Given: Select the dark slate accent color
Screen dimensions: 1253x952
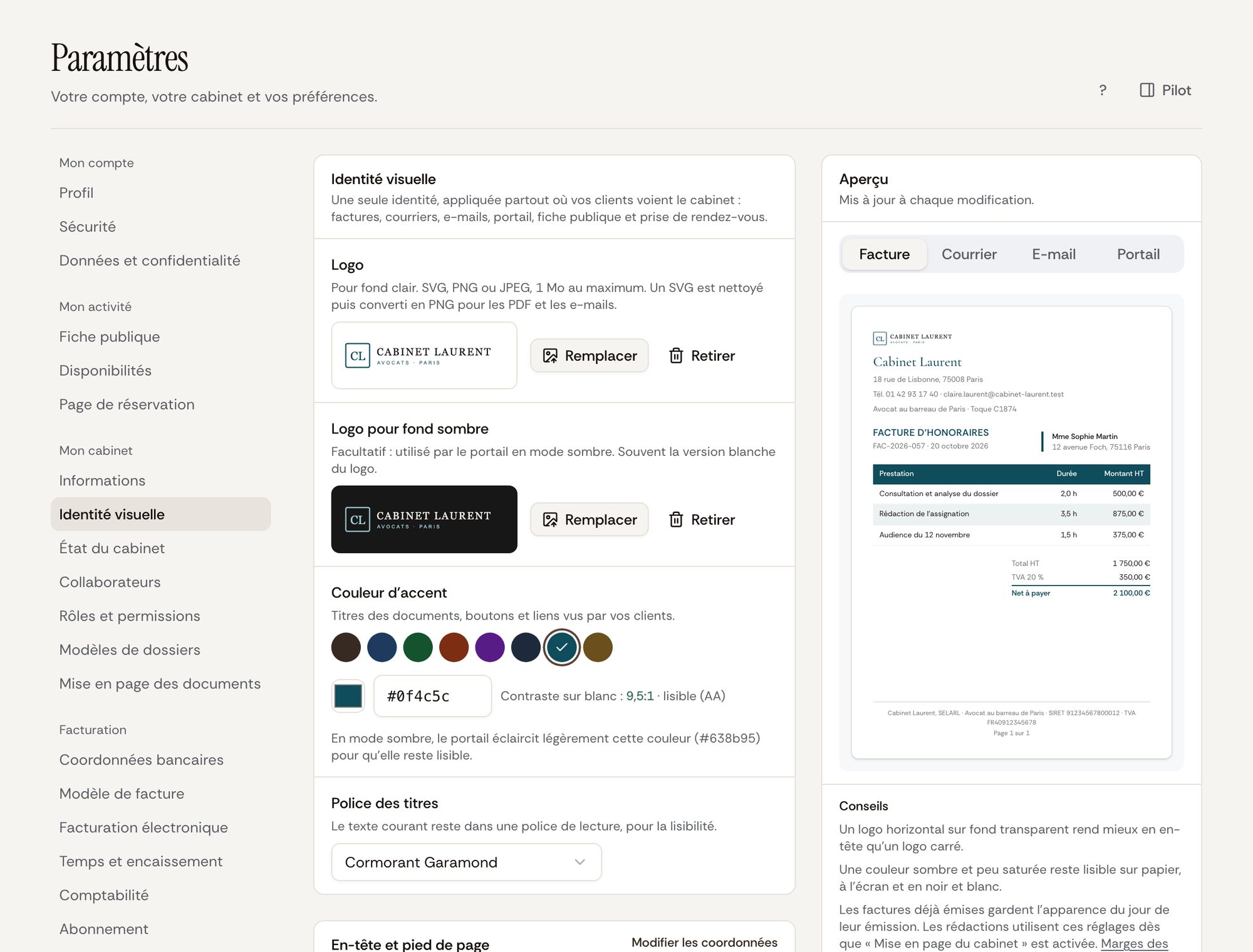Looking at the screenshot, I should pos(526,648).
